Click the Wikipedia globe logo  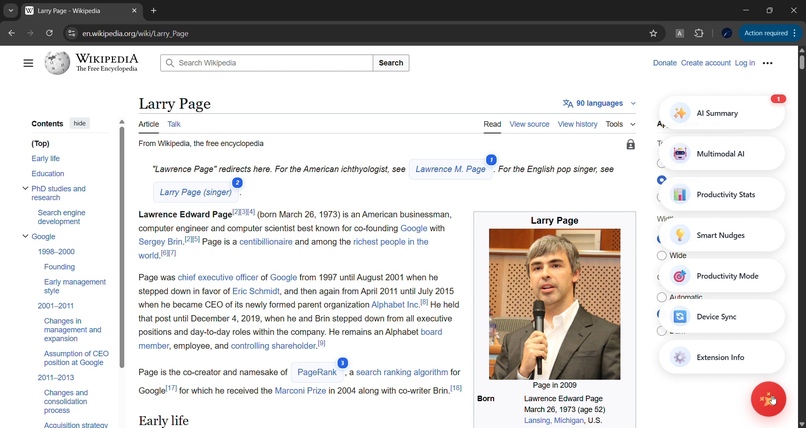pyautogui.click(x=57, y=63)
